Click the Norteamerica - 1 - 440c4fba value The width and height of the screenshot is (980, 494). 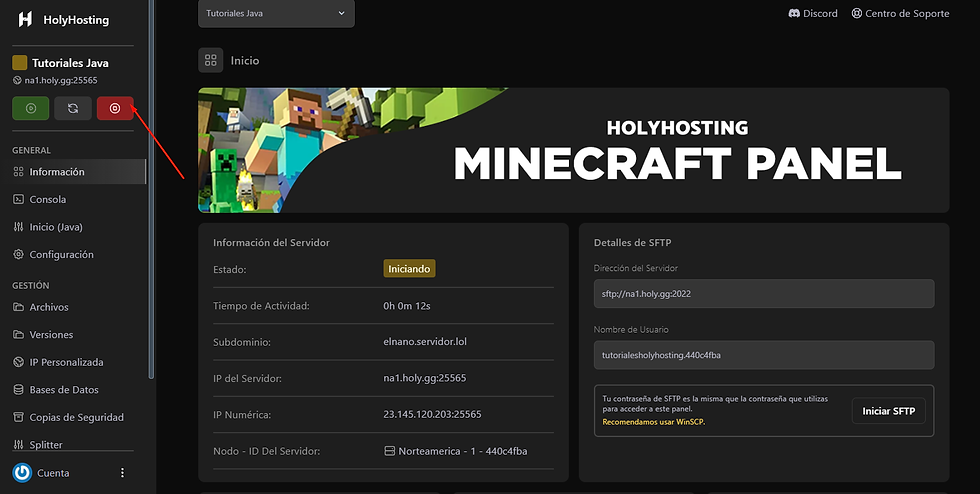(x=462, y=451)
